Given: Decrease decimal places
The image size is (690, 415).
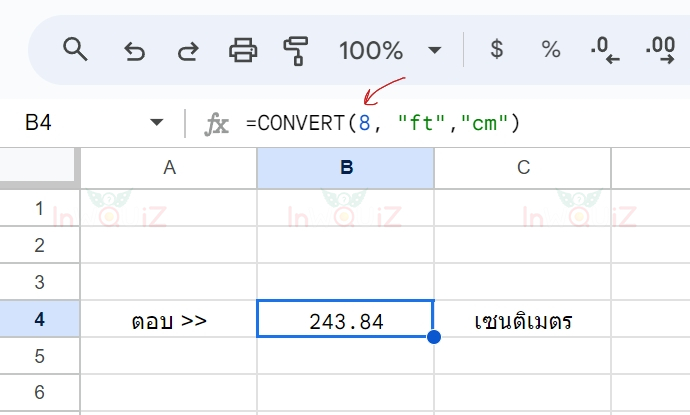Looking at the screenshot, I should pos(605,50).
